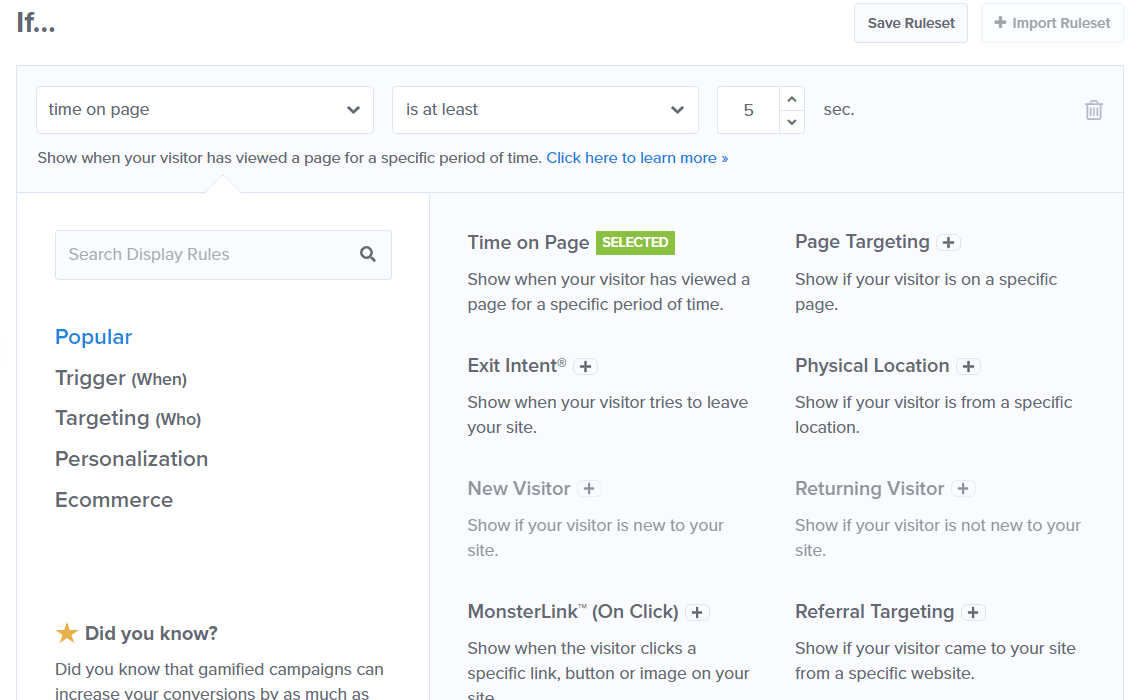Image resolution: width=1140 pixels, height=700 pixels.
Task: Add the MonsterLink On Click plus icon
Action: coord(698,612)
